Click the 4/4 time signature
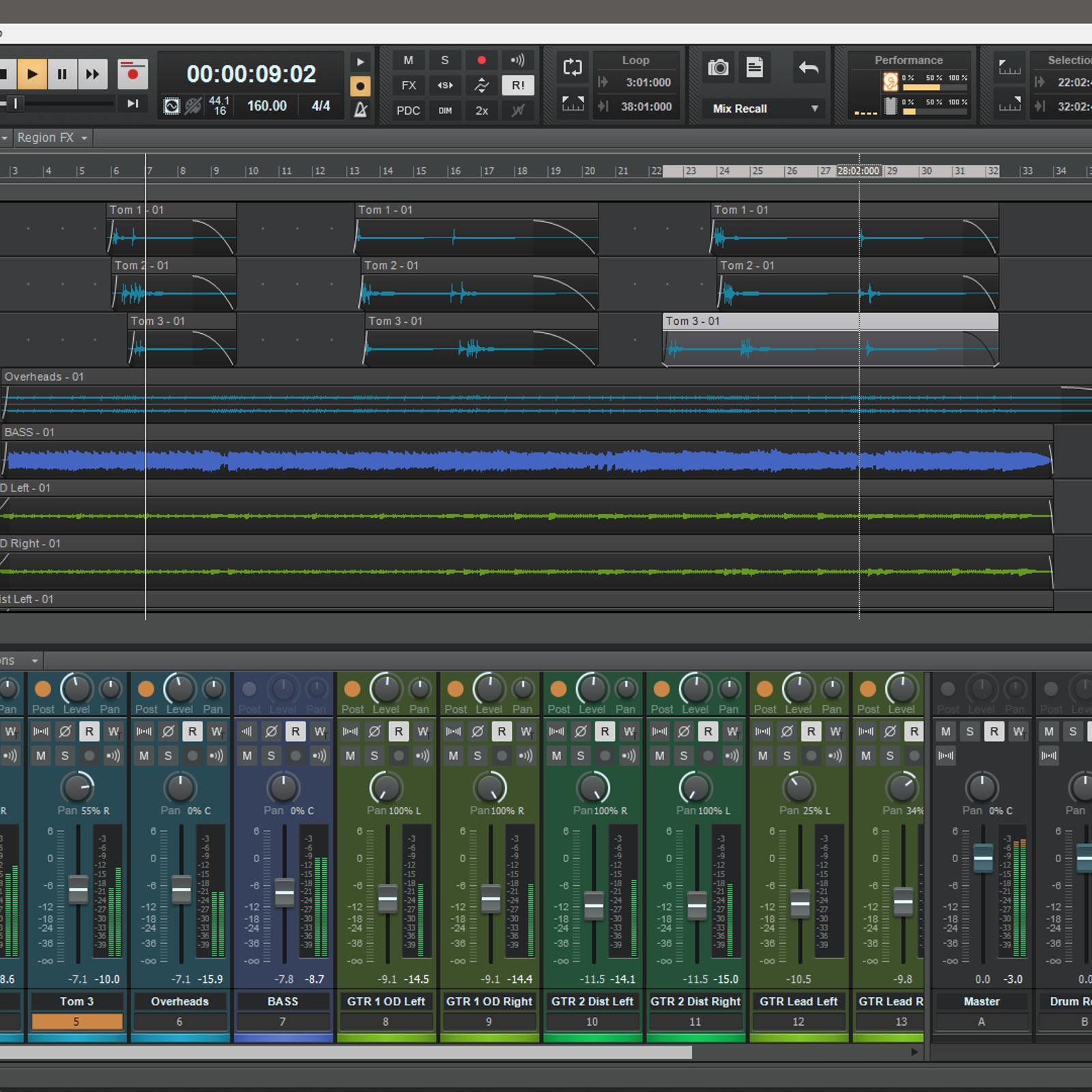 (x=321, y=106)
